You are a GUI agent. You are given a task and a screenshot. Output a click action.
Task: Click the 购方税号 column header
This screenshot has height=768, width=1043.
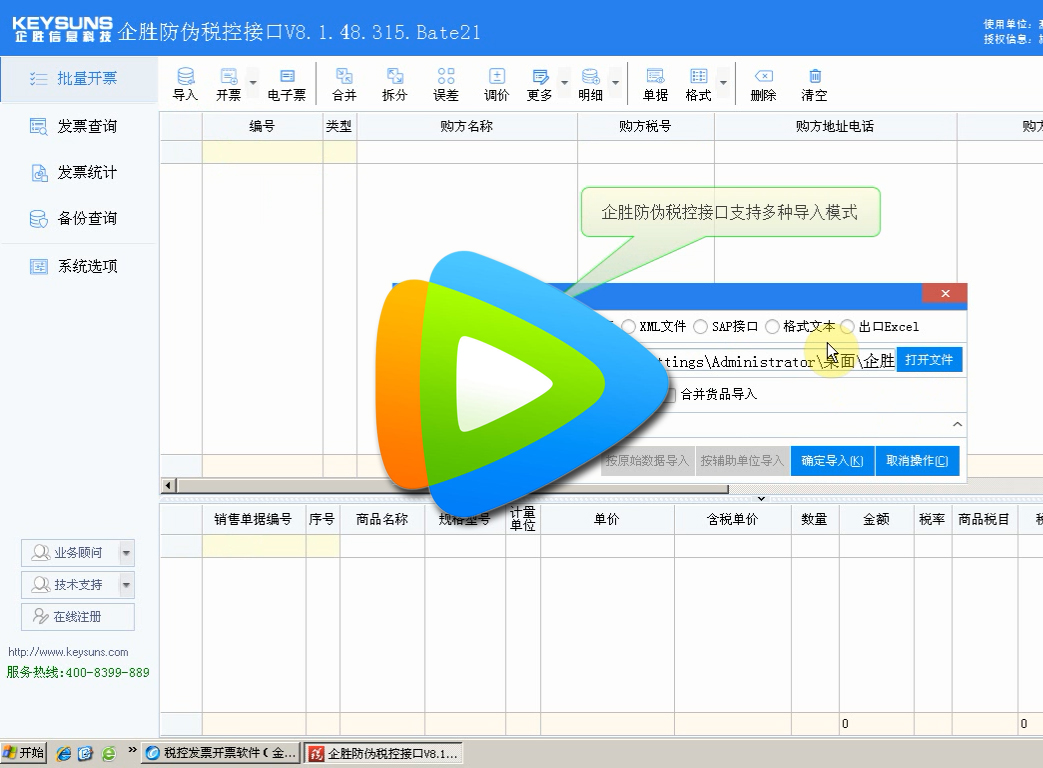point(646,126)
